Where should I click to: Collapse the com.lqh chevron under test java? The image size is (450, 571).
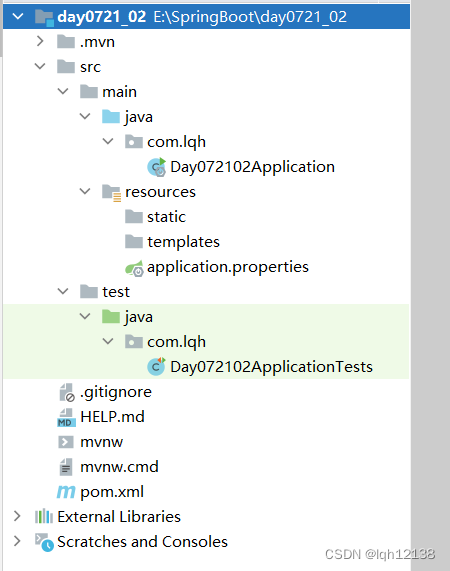[x=108, y=342]
